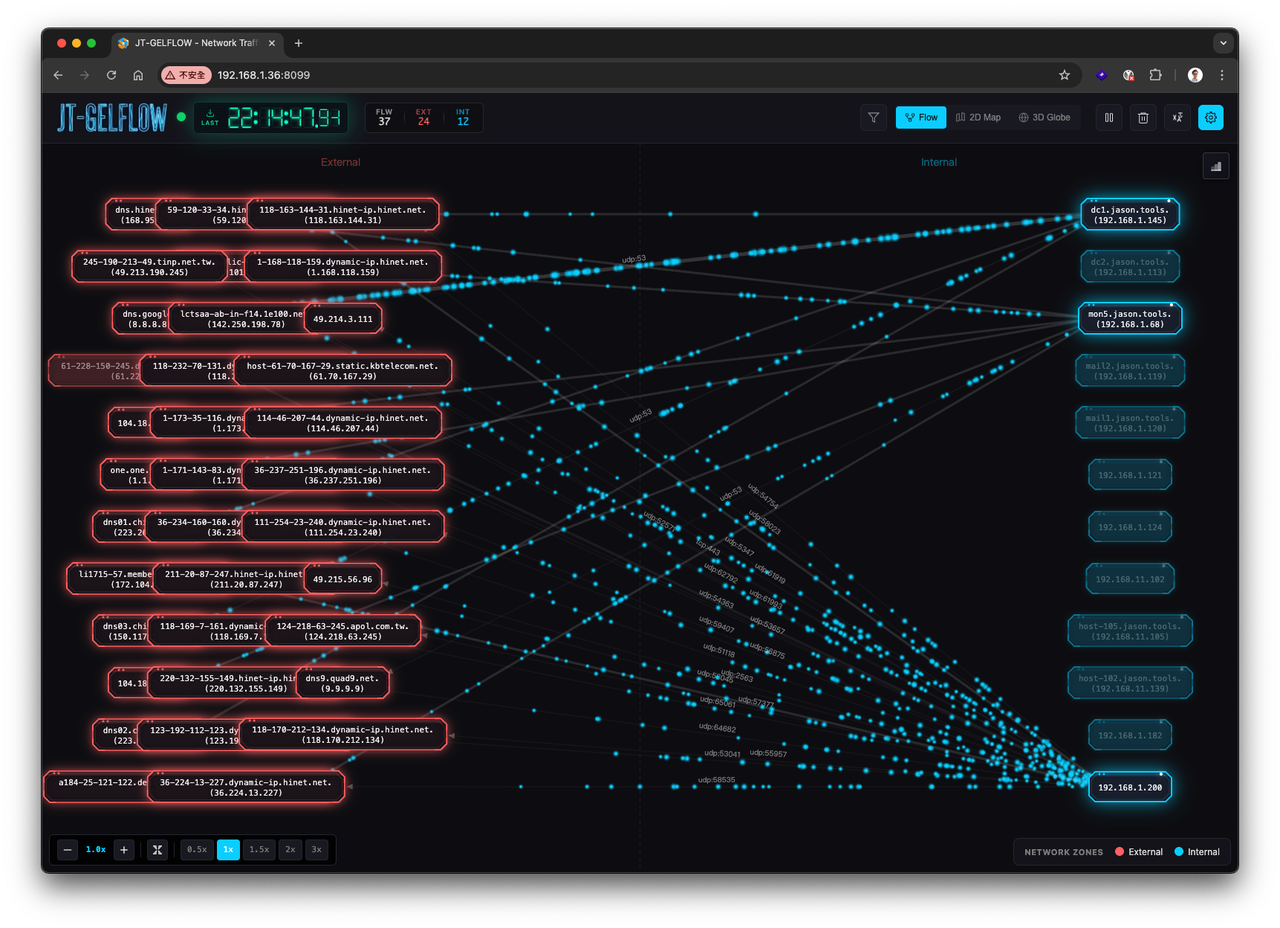
Task: Clear flows with the trash icon
Action: coord(1143,117)
